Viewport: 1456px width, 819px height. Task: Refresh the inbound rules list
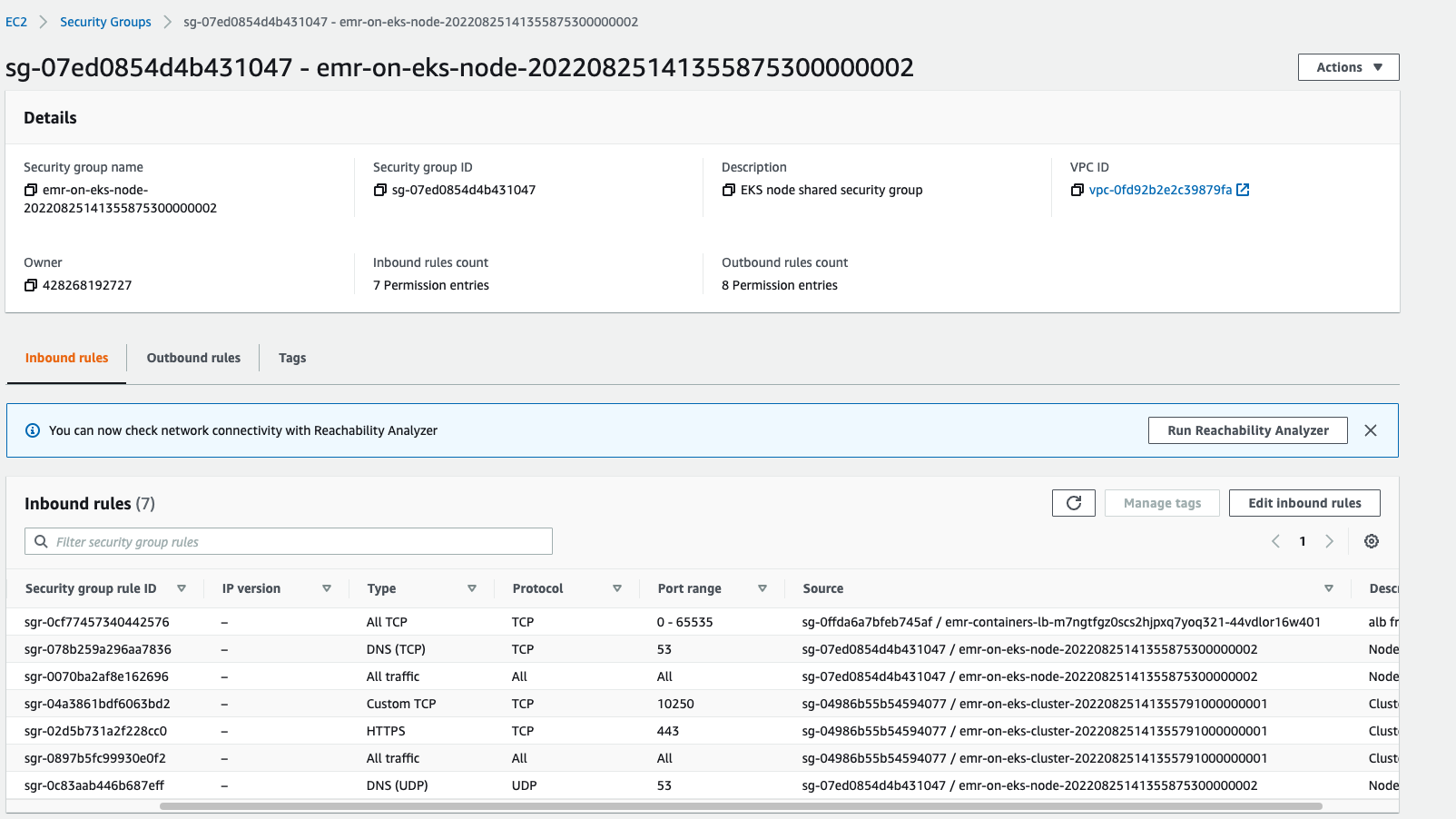1073,502
